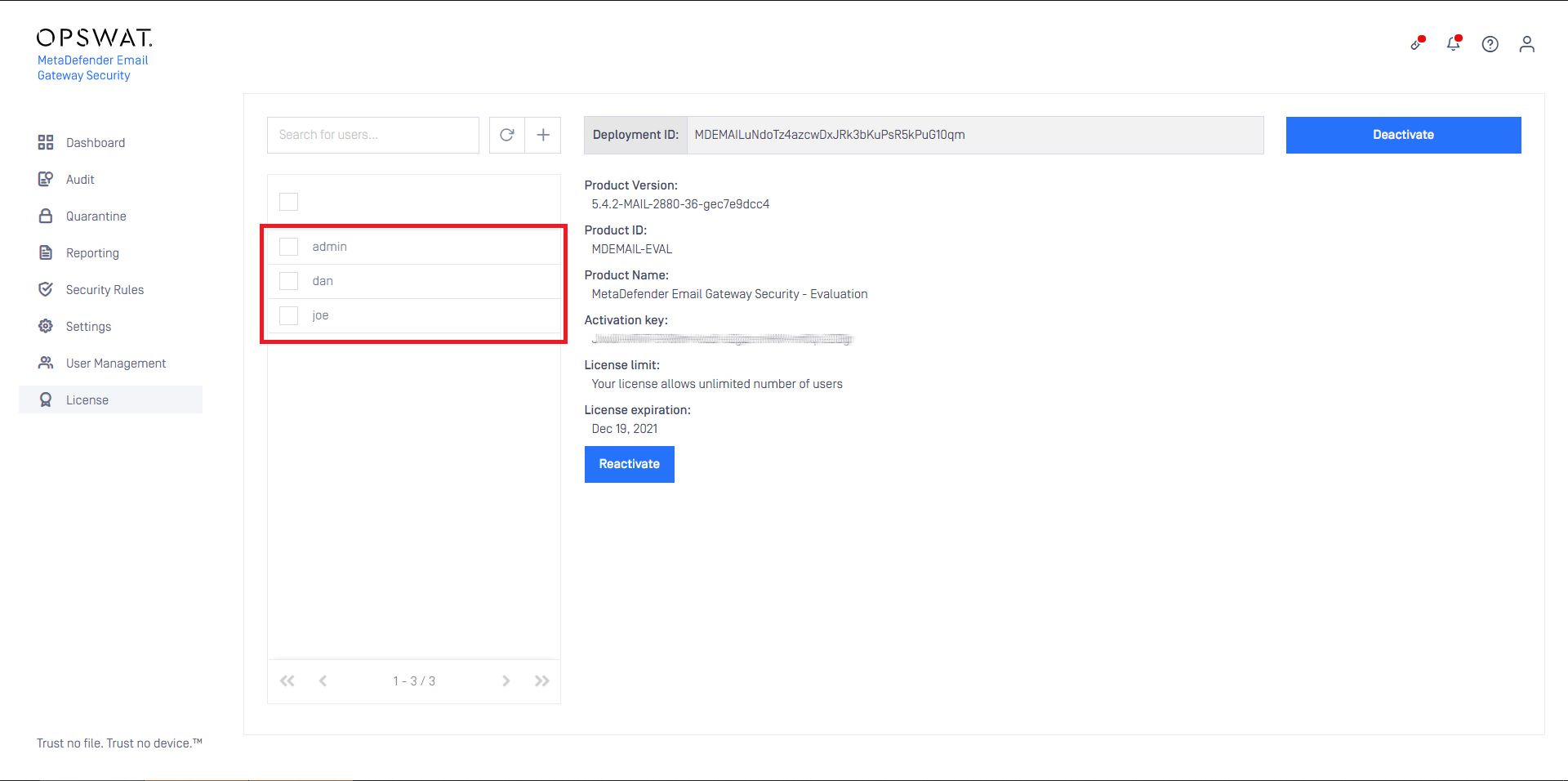Click in the Search for users field

[x=373, y=135]
